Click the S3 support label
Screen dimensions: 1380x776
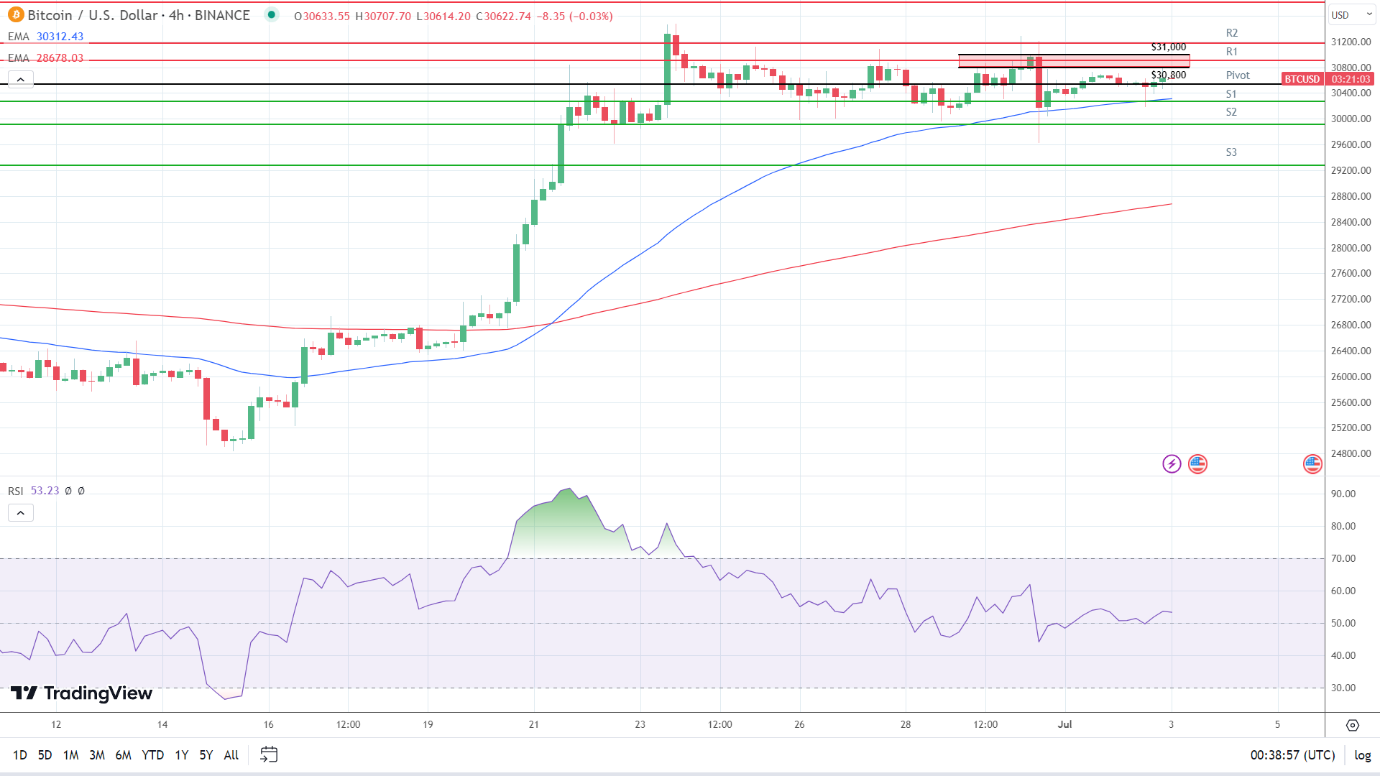tap(1232, 152)
